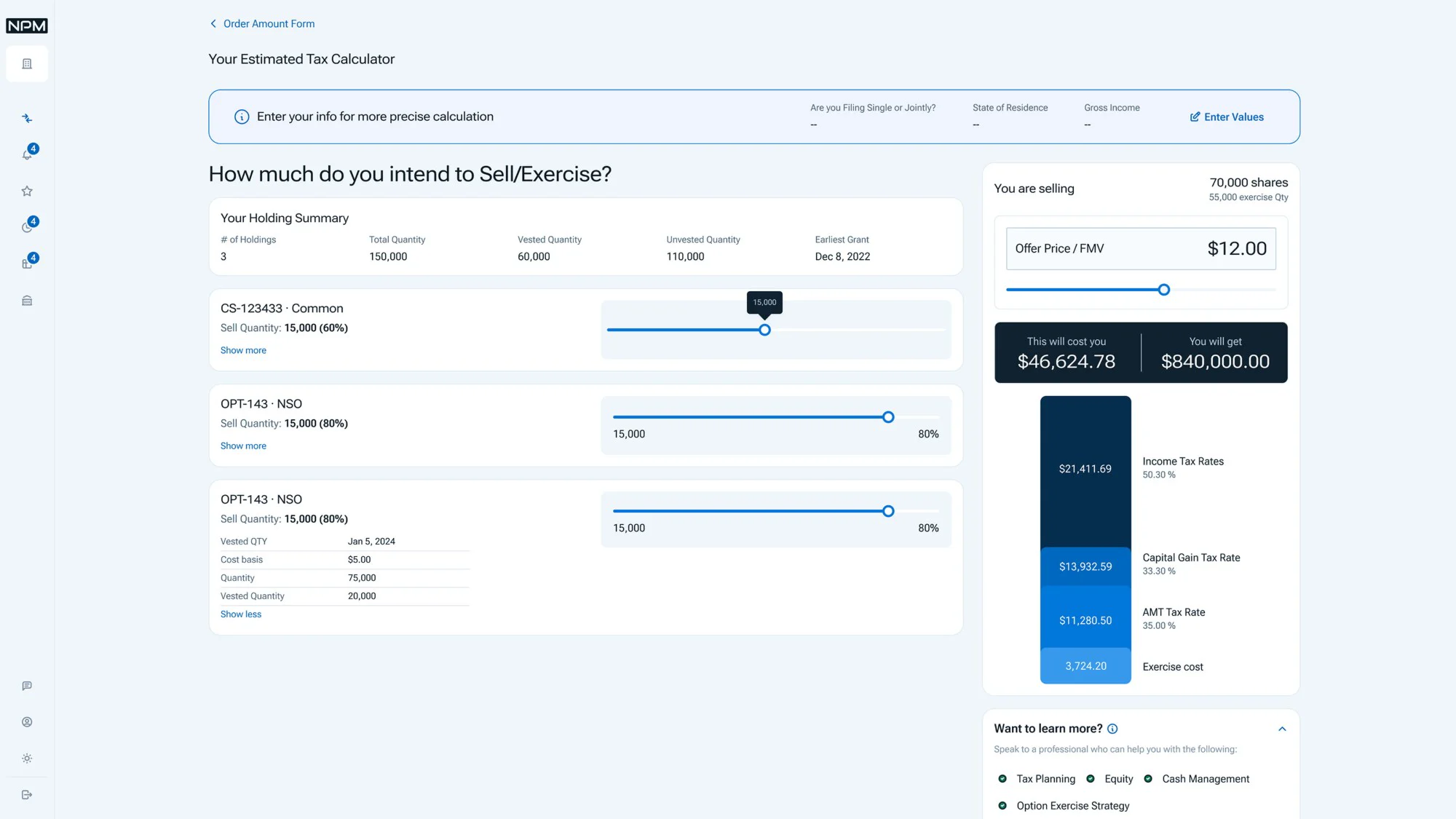Collapse the 'Want to learn more?' section

point(1282,729)
